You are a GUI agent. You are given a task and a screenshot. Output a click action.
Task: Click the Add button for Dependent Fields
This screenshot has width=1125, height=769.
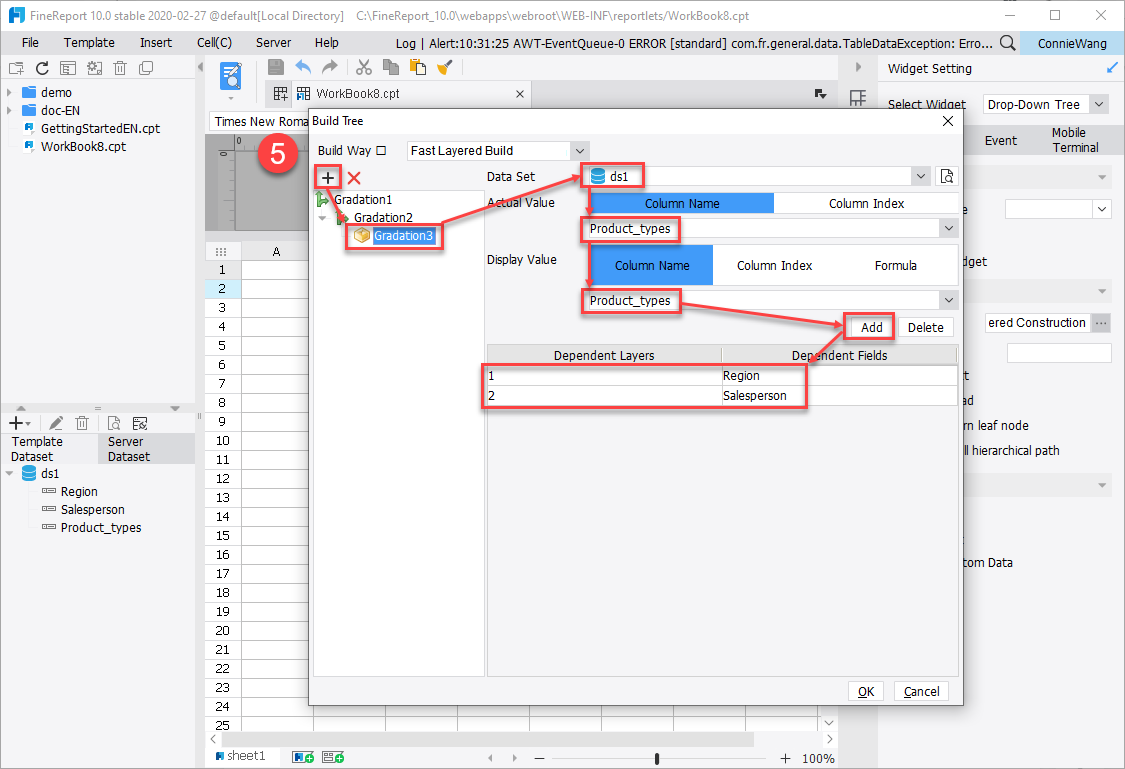(868, 326)
